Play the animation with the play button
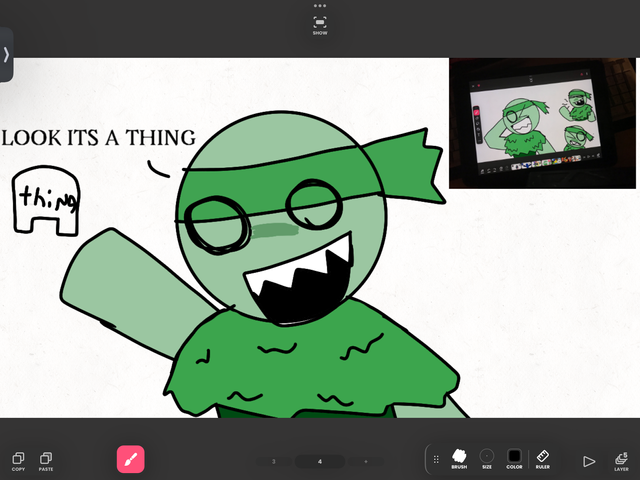The height and width of the screenshot is (480, 640). click(589, 461)
